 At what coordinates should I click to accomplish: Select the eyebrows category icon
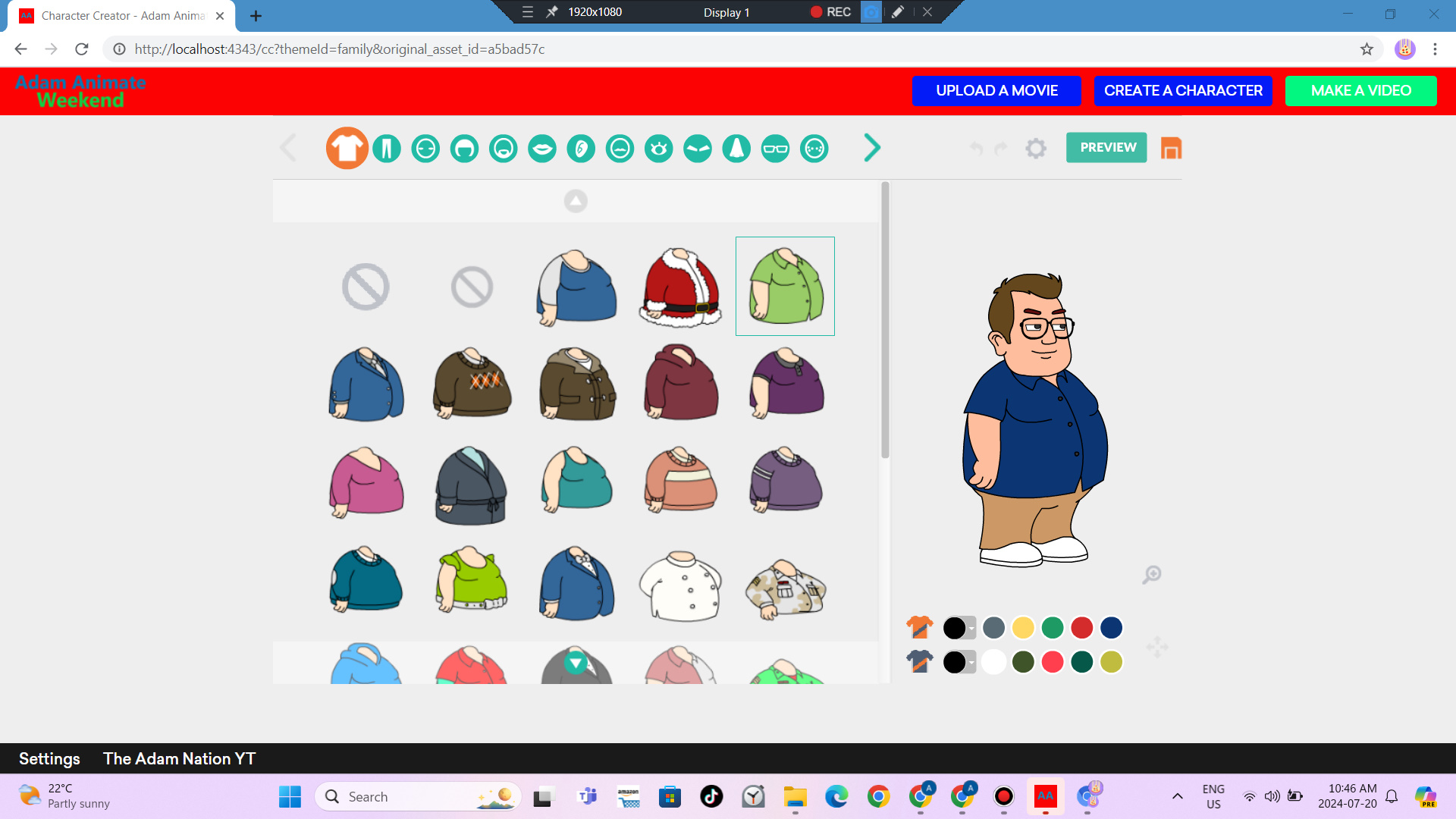[698, 149]
